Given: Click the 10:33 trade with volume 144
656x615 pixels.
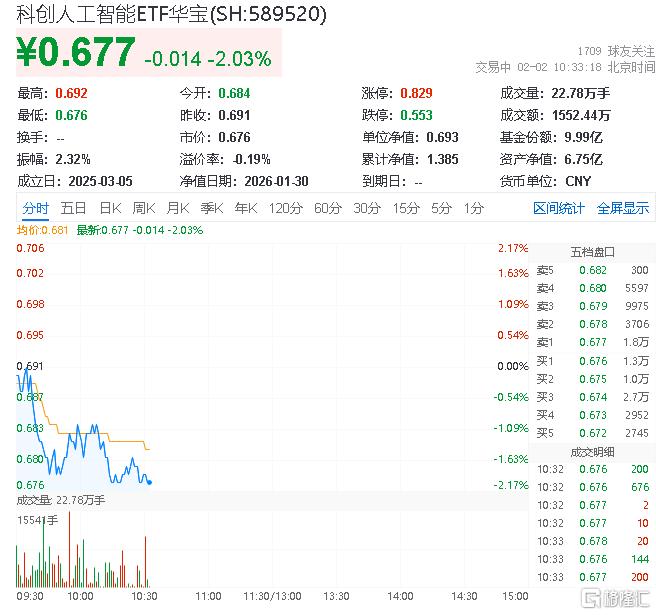Looking at the screenshot, I should (x=592, y=559).
